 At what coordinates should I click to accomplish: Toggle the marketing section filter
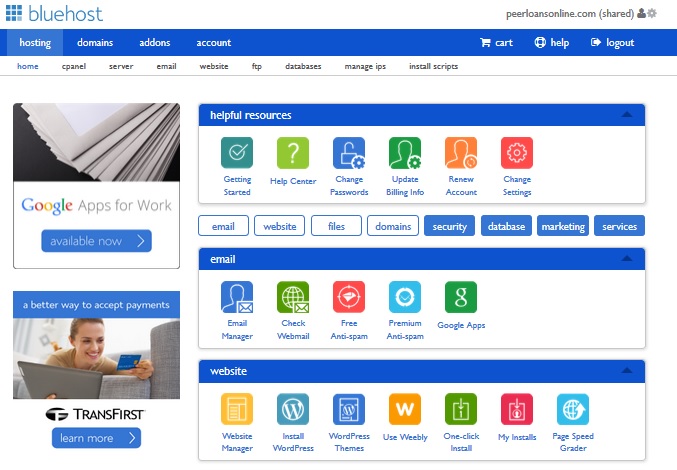(x=563, y=226)
